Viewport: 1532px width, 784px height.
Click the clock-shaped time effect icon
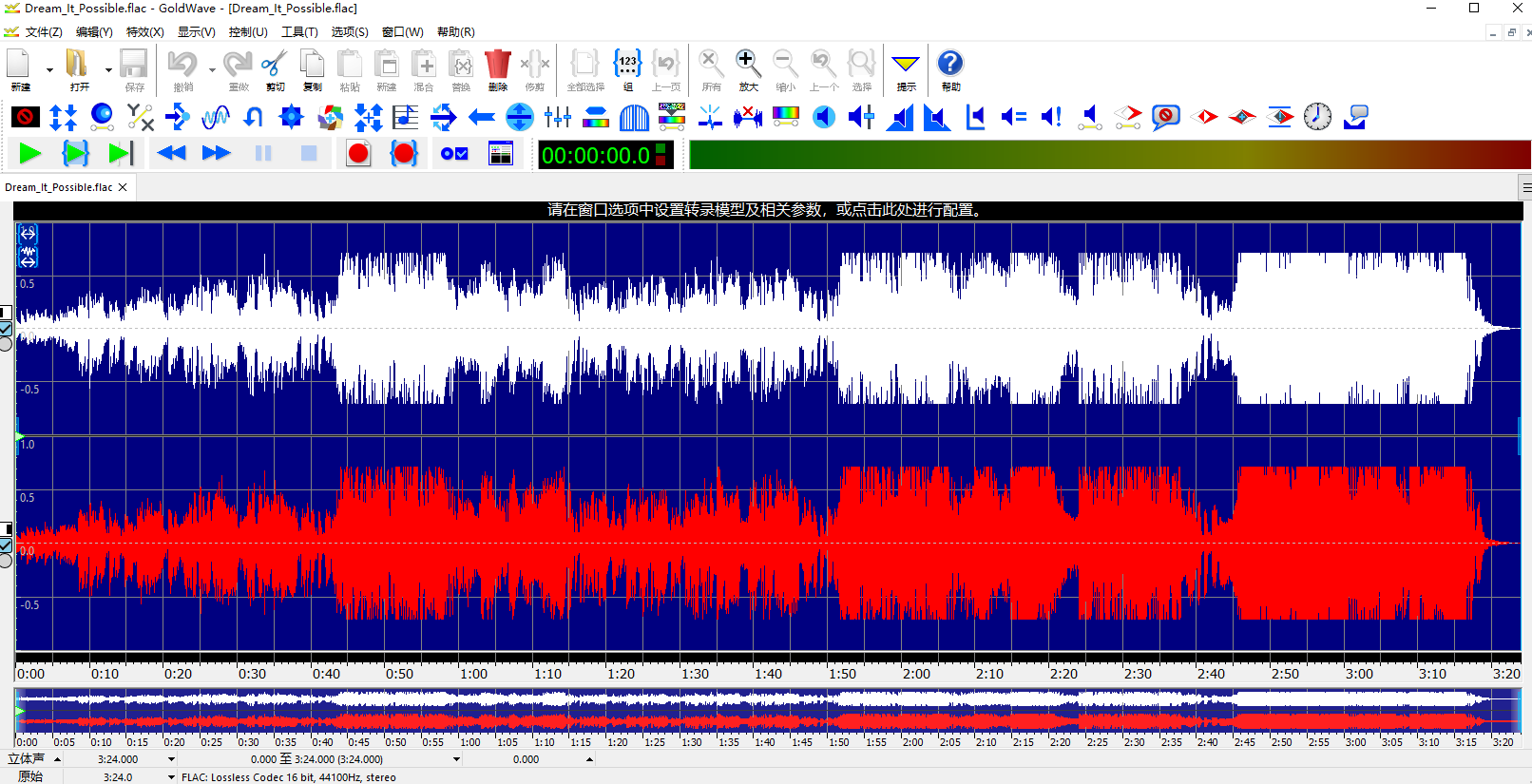click(1317, 117)
